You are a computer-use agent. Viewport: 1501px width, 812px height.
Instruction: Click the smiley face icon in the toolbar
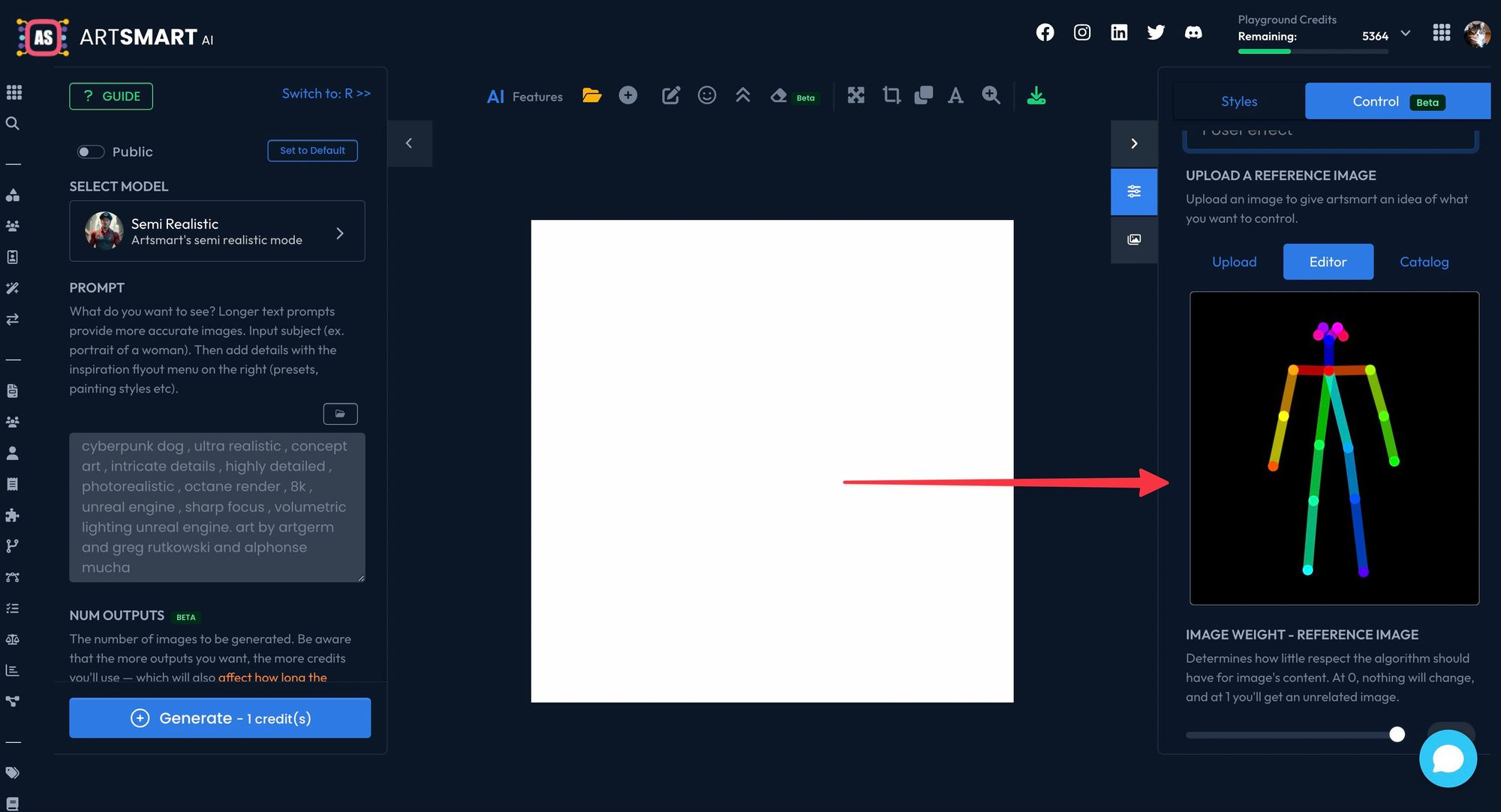pos(707,95)
